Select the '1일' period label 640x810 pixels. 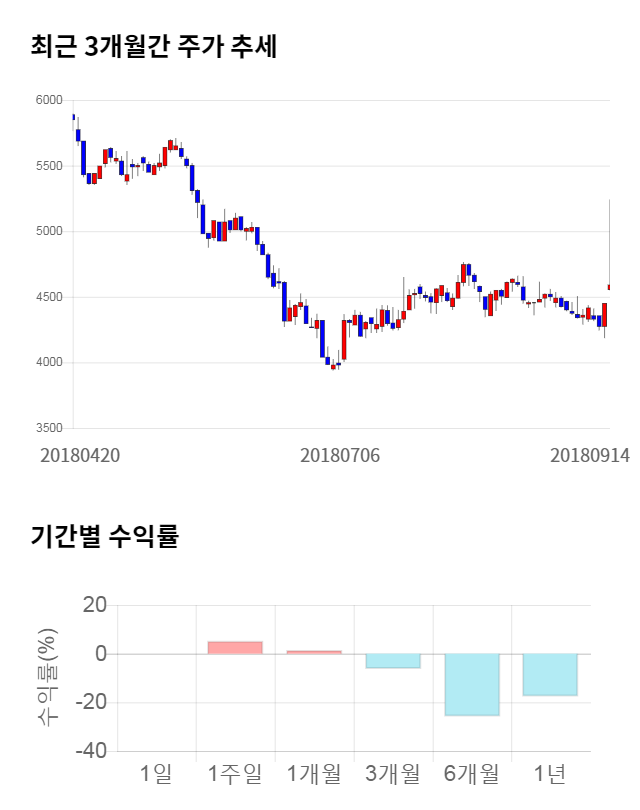(x=156, y=773)
